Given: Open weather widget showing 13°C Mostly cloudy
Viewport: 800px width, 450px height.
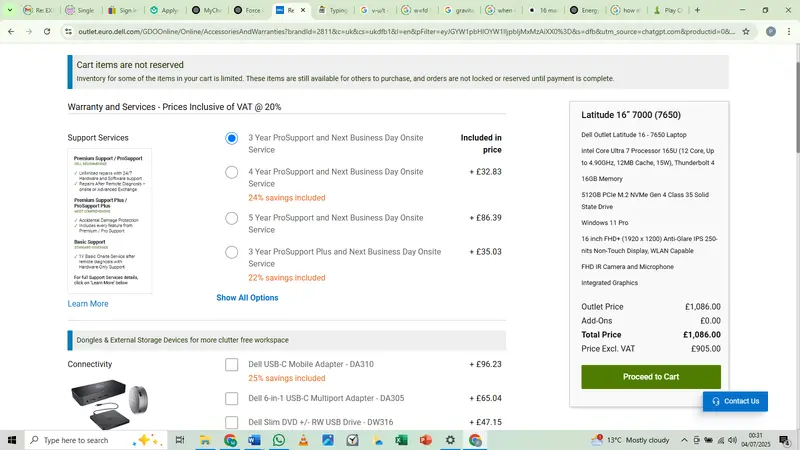Looking at the screenshot, I should tap(630, 440).
